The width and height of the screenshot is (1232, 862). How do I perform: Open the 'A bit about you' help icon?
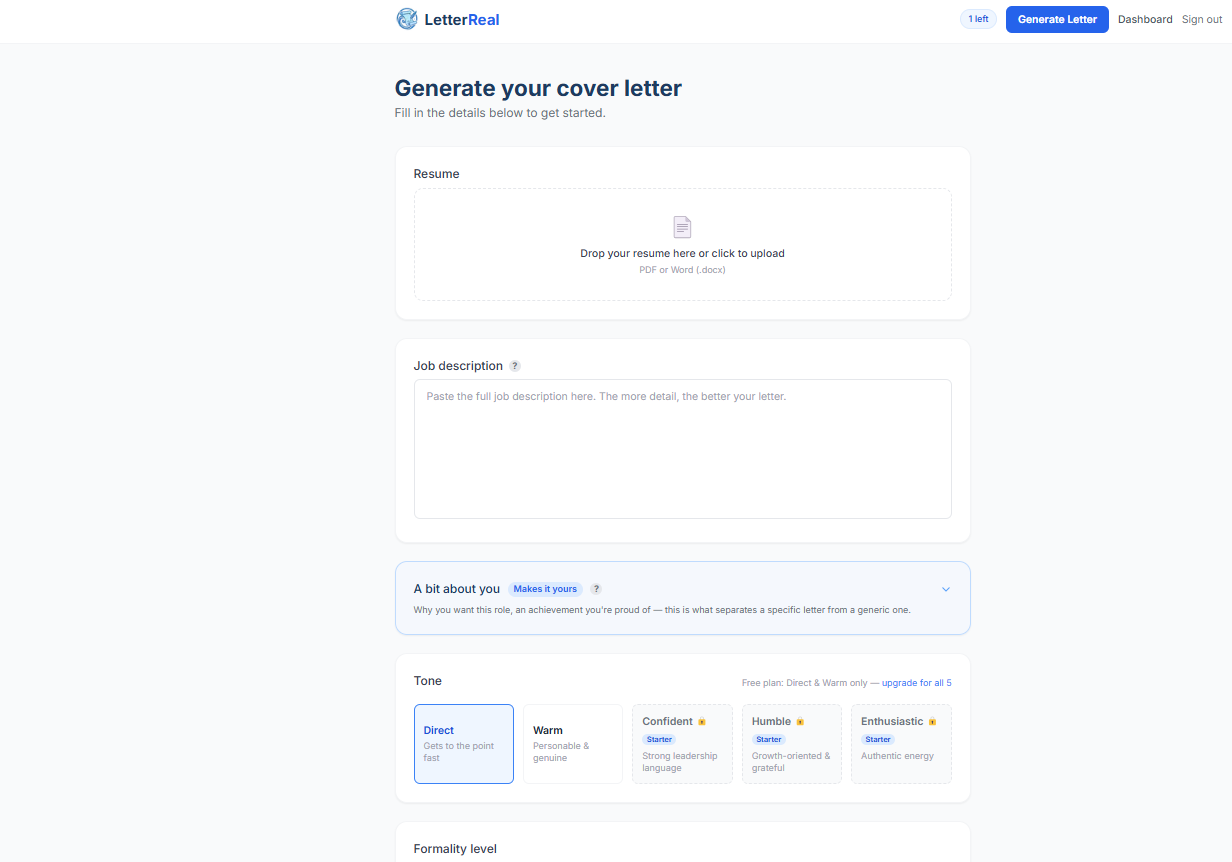(x=596, y=589)
